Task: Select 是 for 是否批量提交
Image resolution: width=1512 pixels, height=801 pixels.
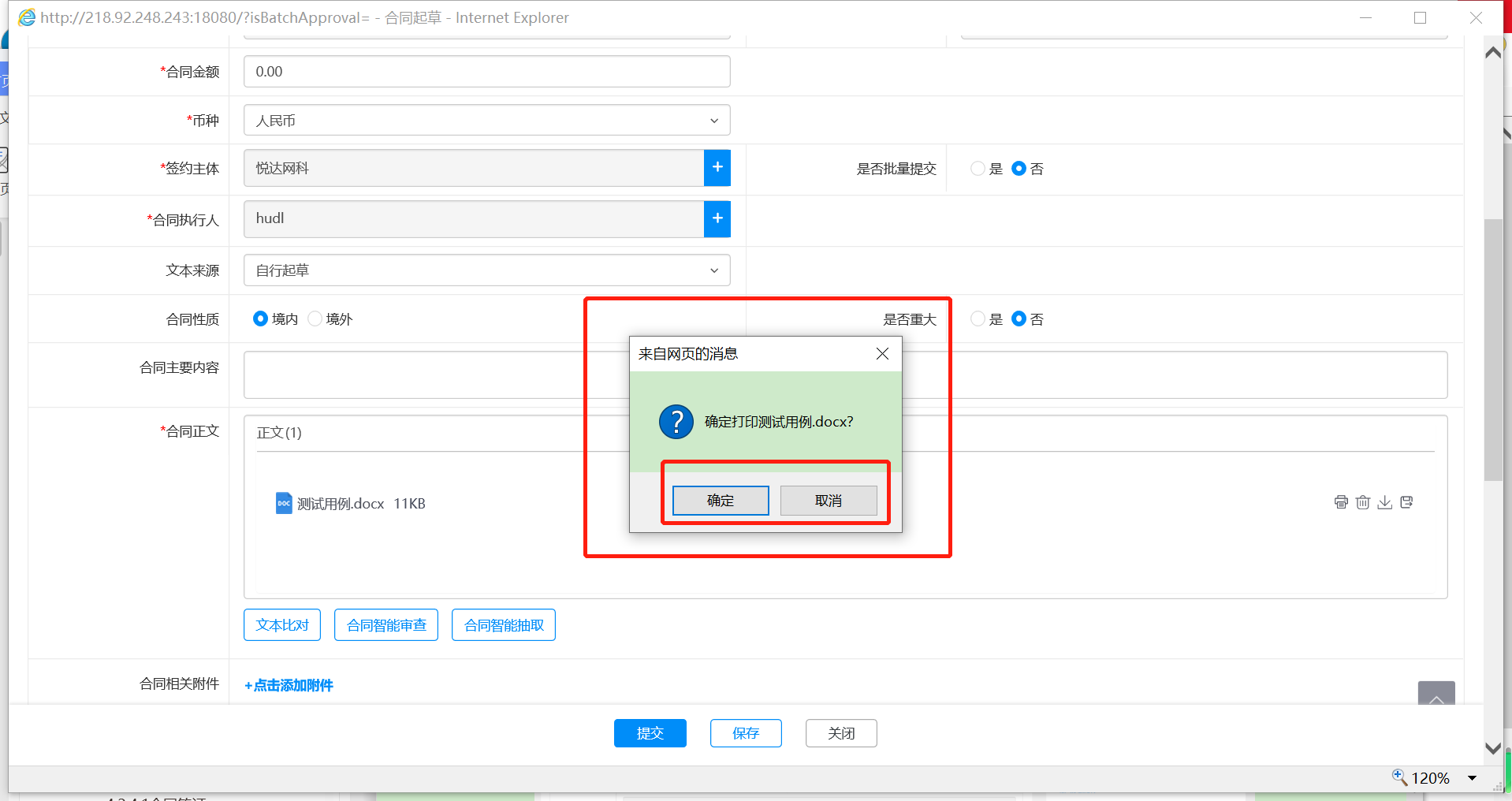Action: pyautogui.click(x=978, y=169)
